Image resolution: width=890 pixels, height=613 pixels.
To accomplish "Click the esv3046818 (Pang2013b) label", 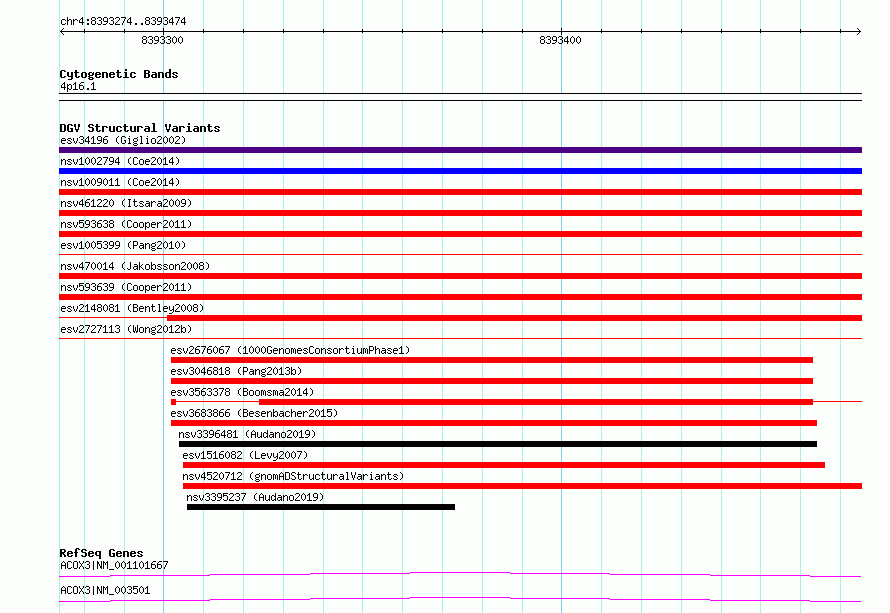I will (x=236, y=371).
